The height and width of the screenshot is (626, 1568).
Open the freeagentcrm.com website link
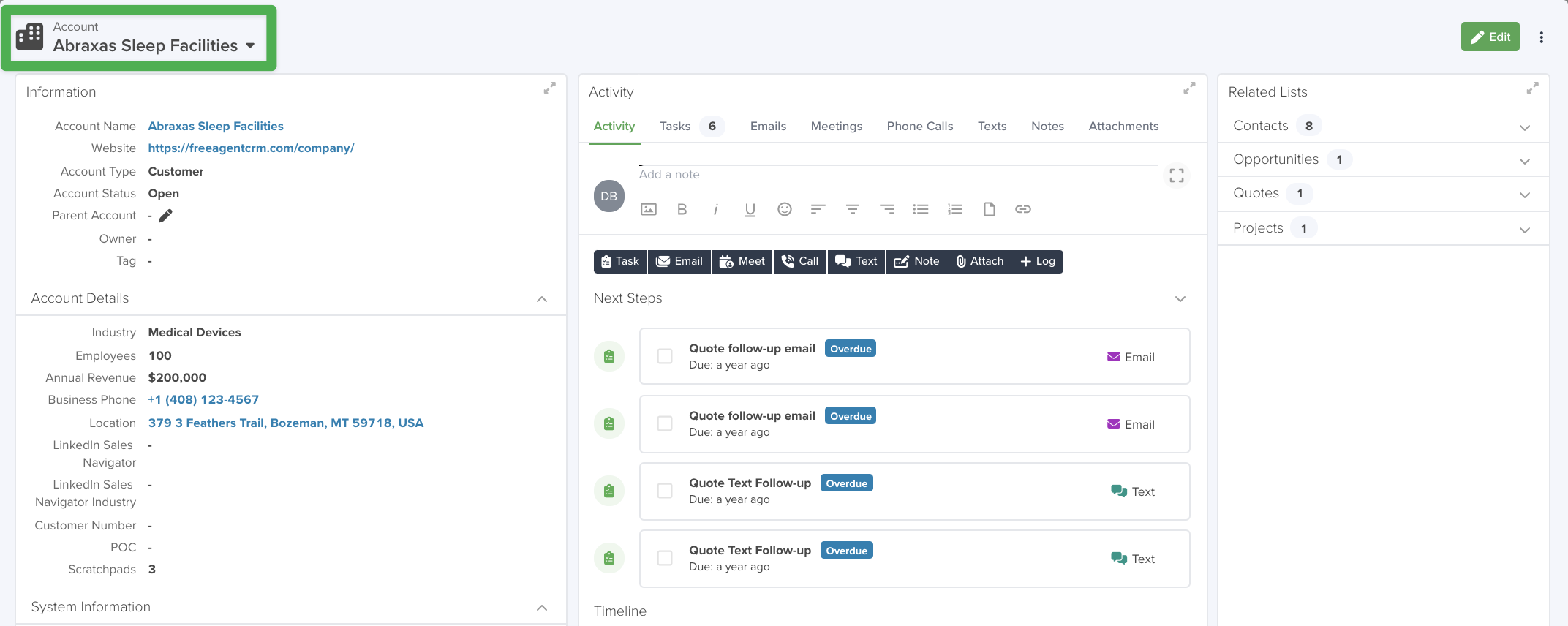[251, 148]
